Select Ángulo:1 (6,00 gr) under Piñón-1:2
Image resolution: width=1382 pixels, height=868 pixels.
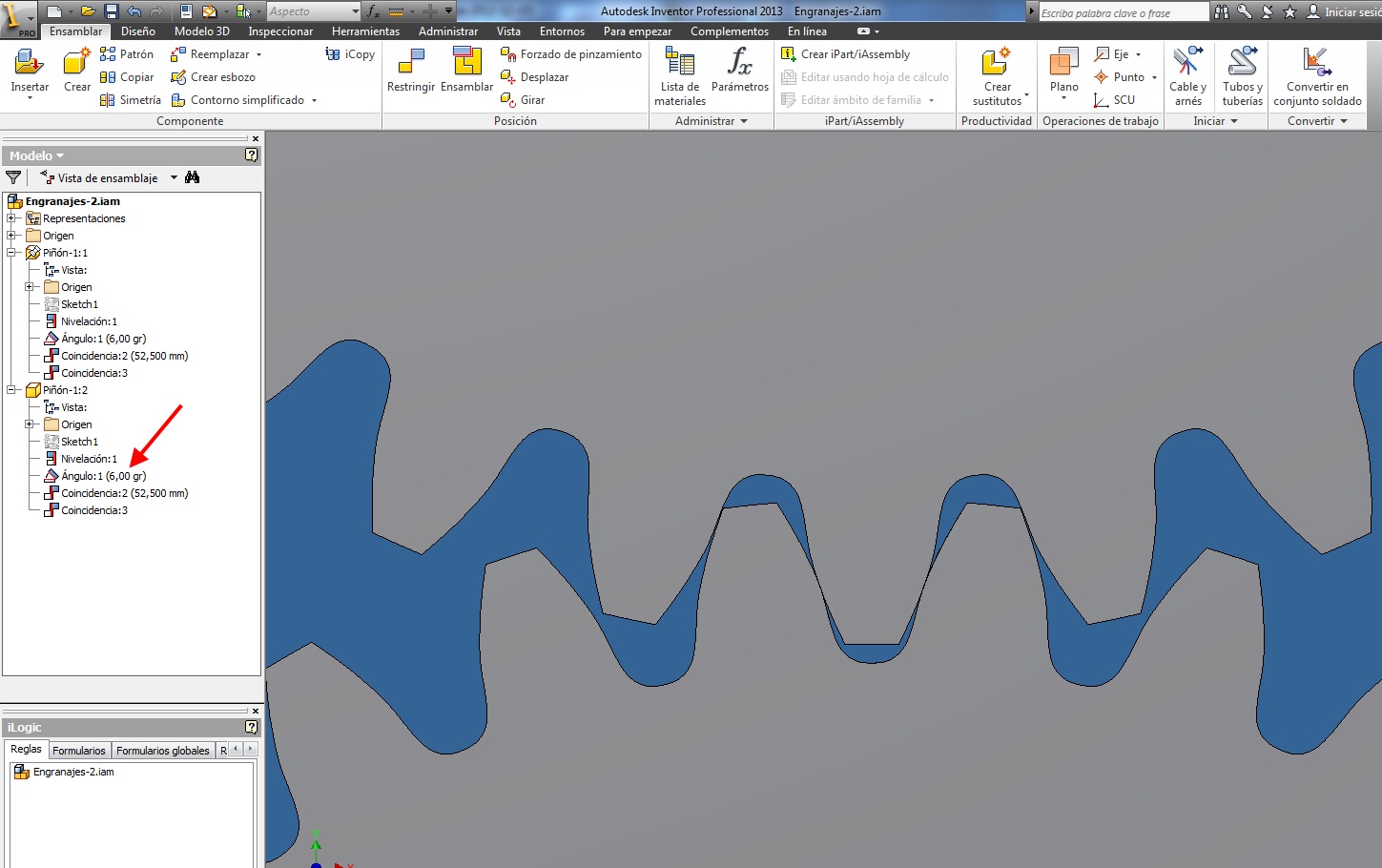click(x=103, y=476)
